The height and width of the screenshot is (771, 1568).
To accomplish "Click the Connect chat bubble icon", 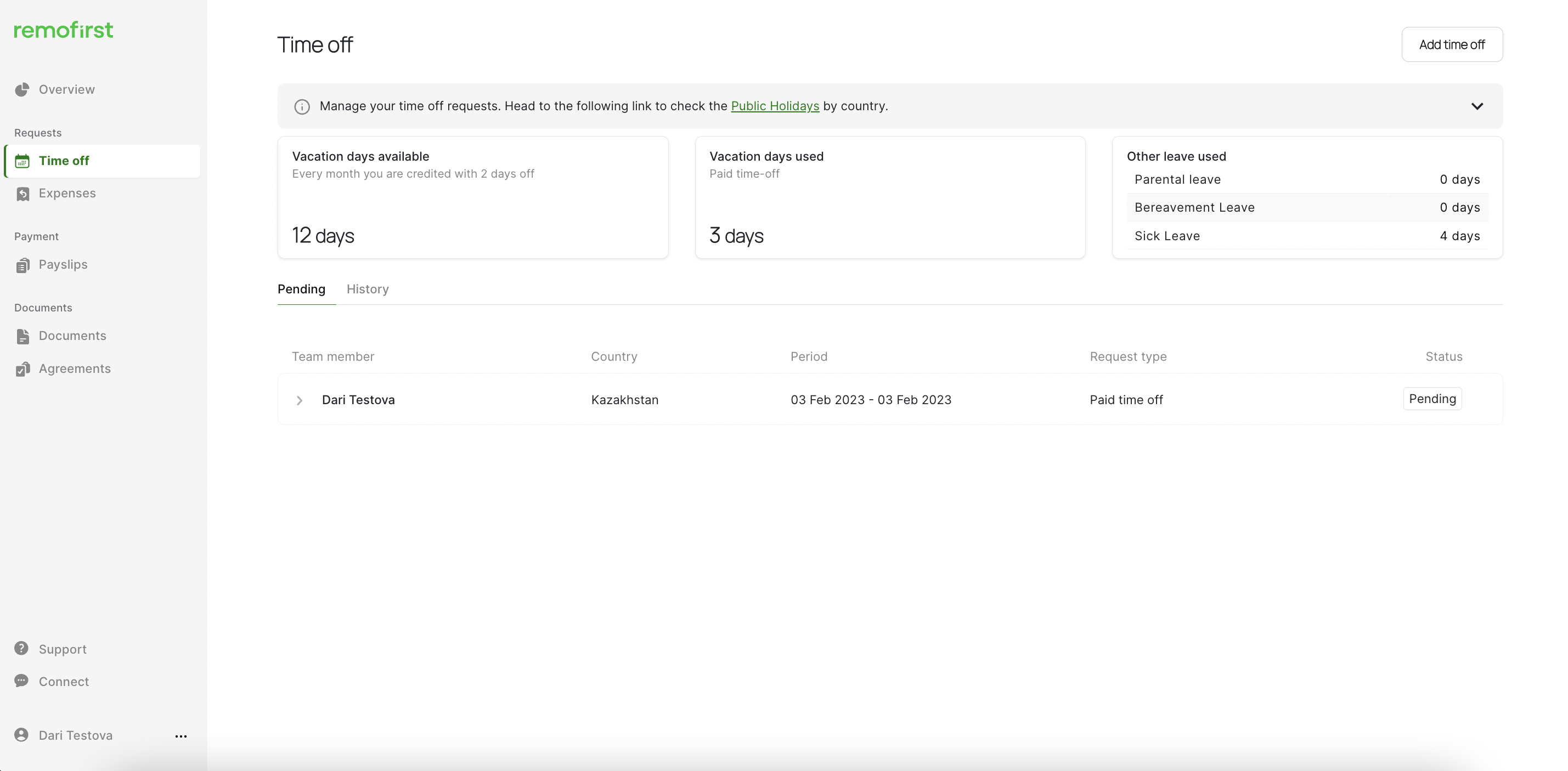I will click(21, 681).
